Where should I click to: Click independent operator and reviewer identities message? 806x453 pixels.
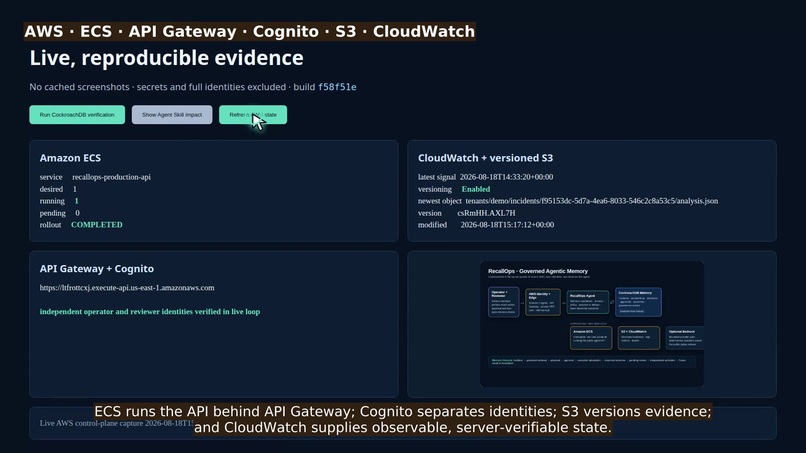[x=150, y=312]
